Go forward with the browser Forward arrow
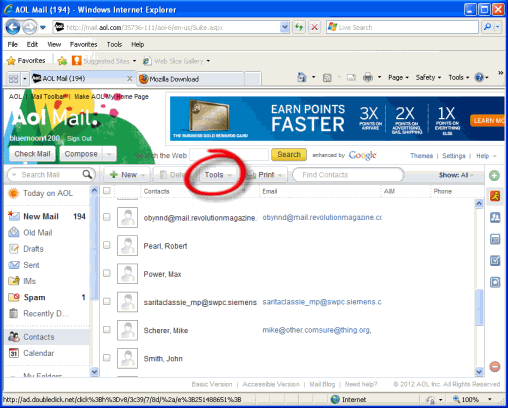Screen dimensions: 508x408 pyautogui.click(x=30, y=27)
